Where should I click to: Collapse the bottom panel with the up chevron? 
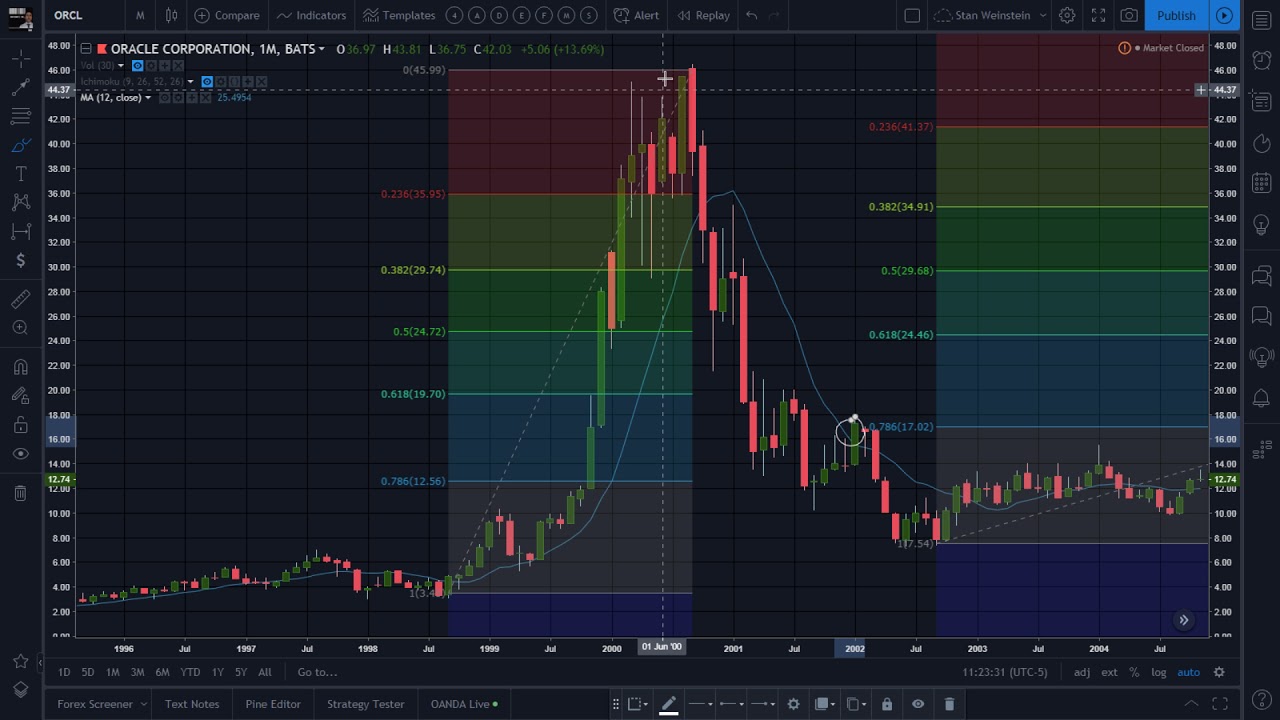pyautogui.click(x=1191, y=704)
